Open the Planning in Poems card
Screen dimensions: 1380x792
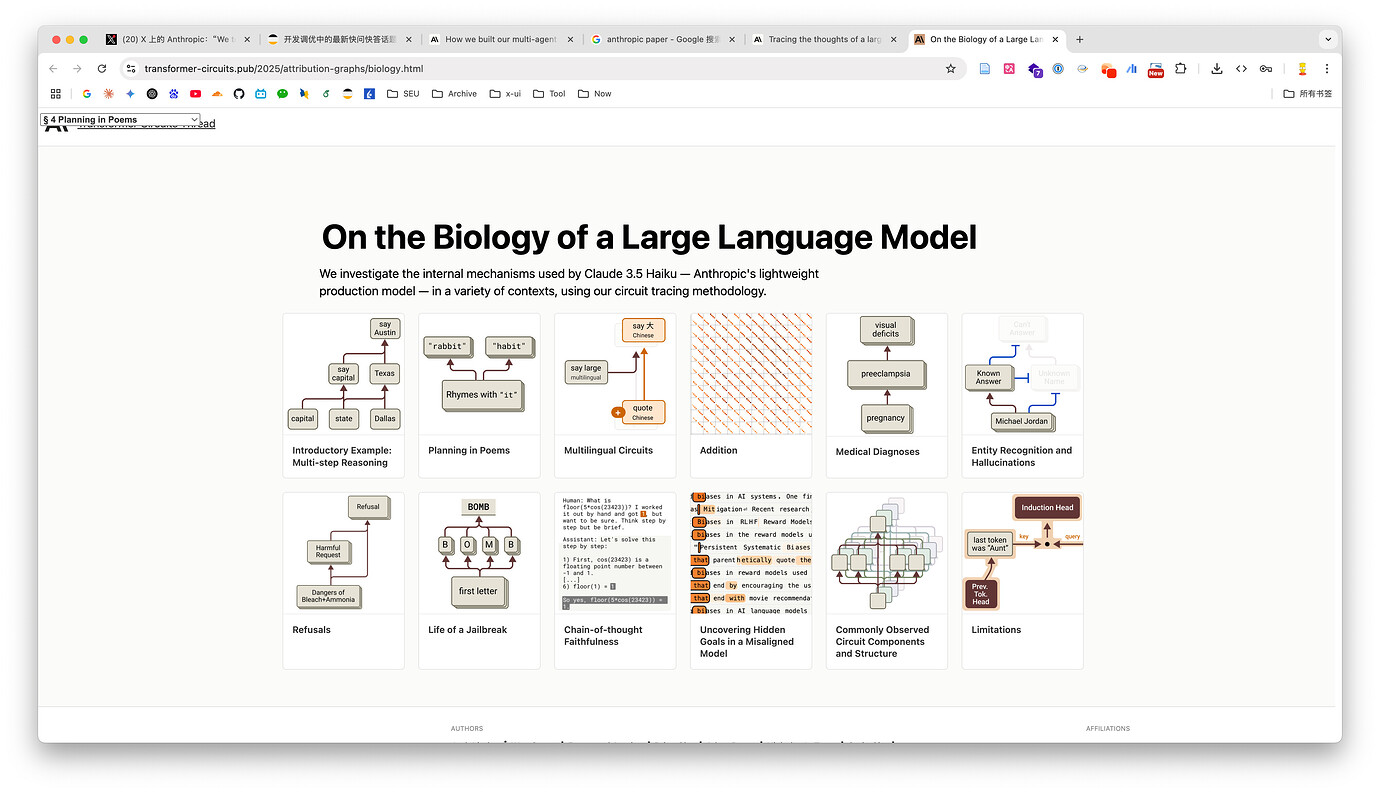pos(479,395)
